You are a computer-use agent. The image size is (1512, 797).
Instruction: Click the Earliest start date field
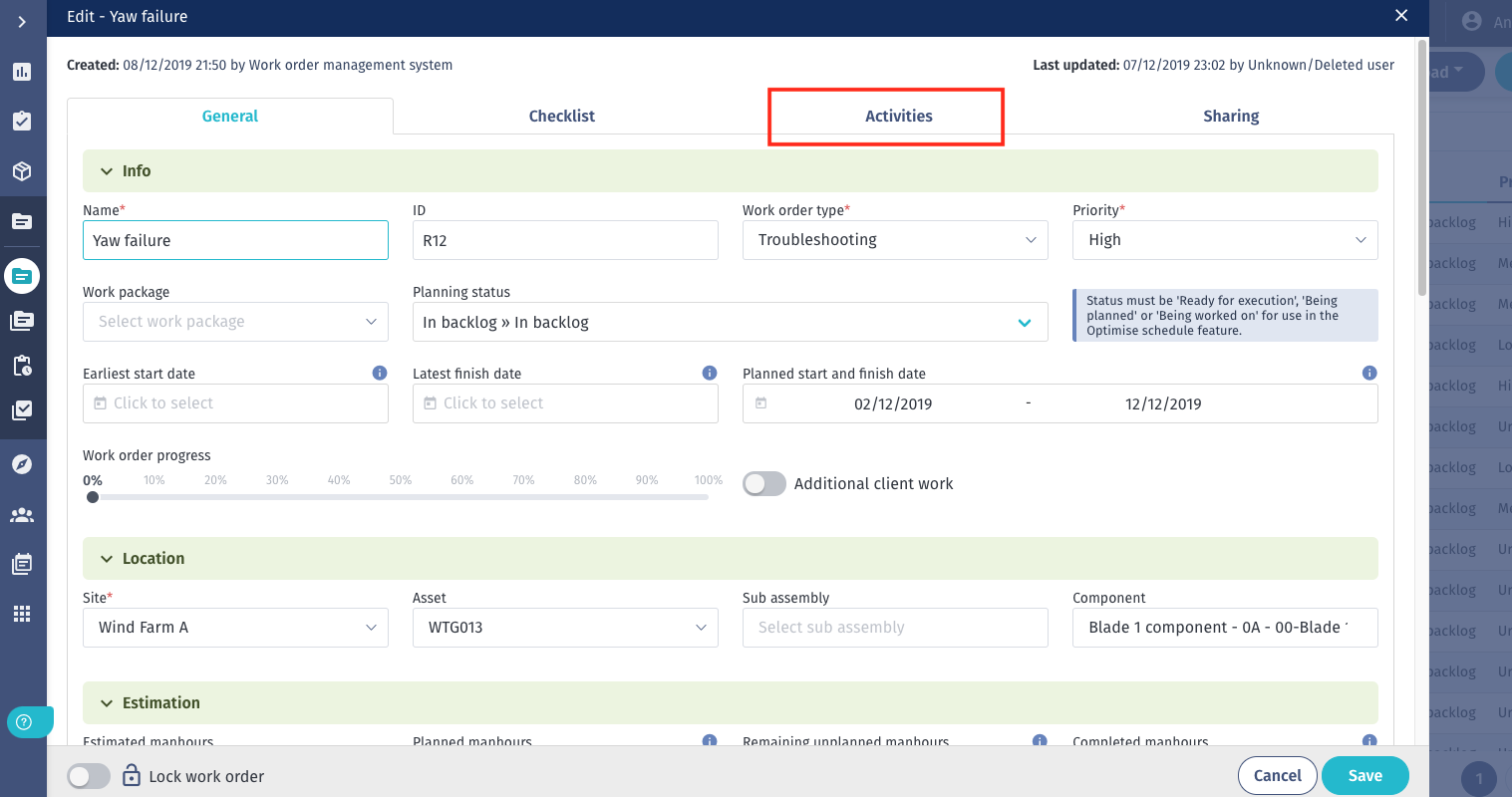[x=235, y=403]
